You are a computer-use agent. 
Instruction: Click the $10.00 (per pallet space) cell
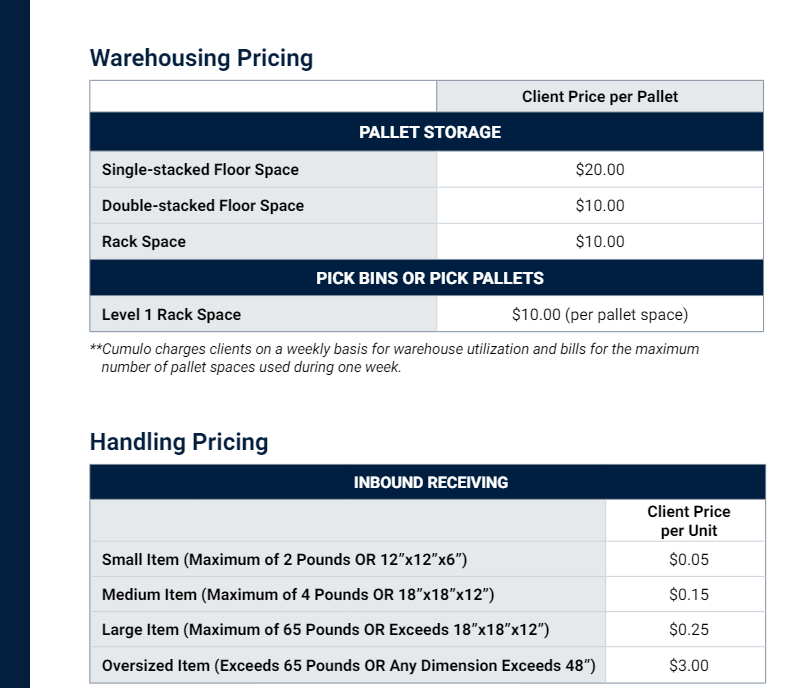599,315
